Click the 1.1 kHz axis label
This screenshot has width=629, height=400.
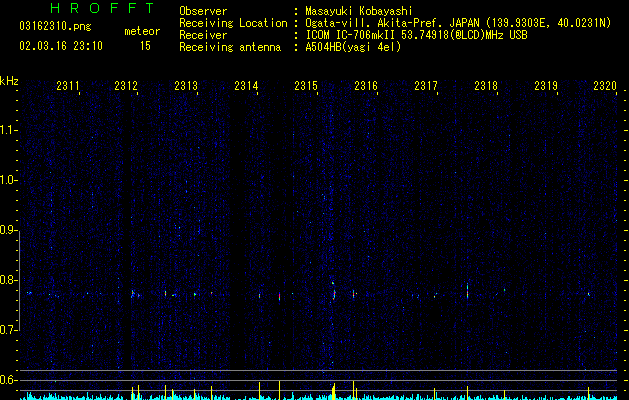click(9, 130)
